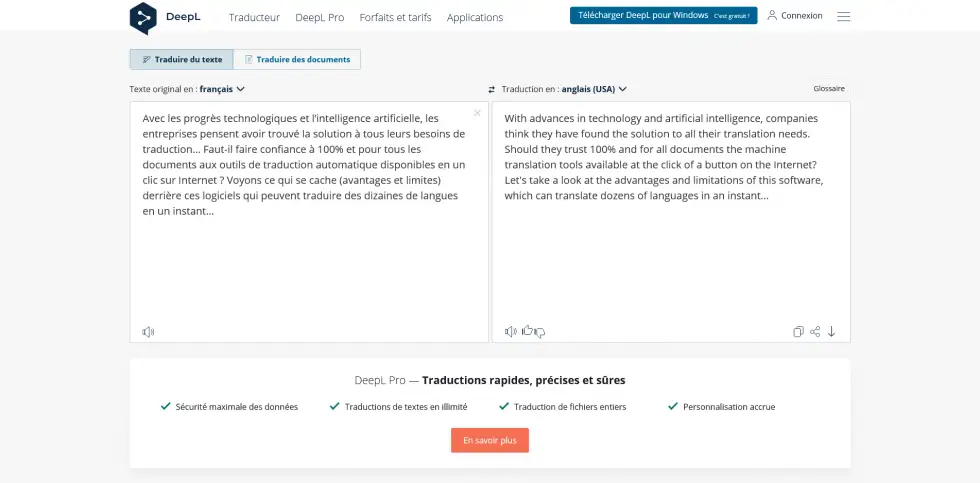This screenshot has height=483, width=980.
Task: Clear the source text with X
Action: click(477, 113)
